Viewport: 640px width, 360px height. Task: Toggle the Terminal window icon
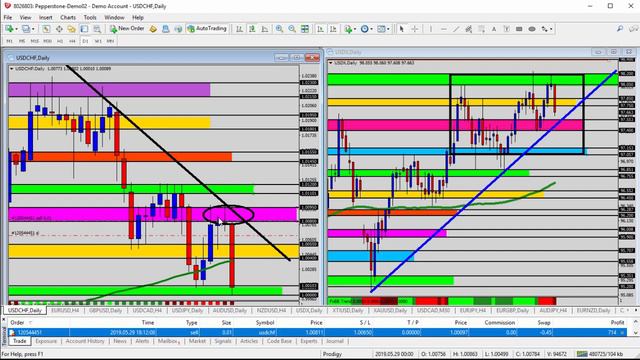click(x=84, y=29)
